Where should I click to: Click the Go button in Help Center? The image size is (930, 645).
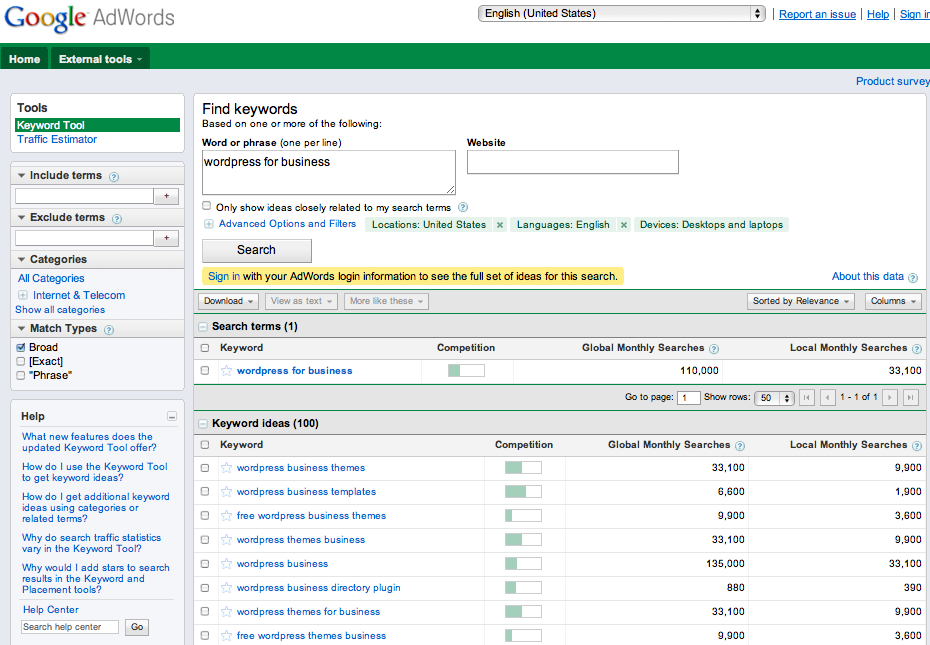(x=137, y=627)
